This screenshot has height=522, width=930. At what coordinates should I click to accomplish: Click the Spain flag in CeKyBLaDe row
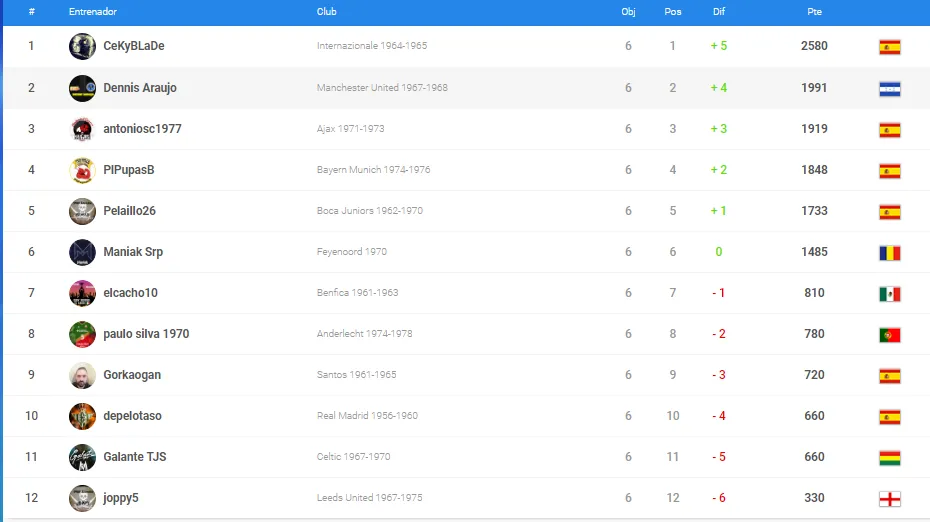890,47
